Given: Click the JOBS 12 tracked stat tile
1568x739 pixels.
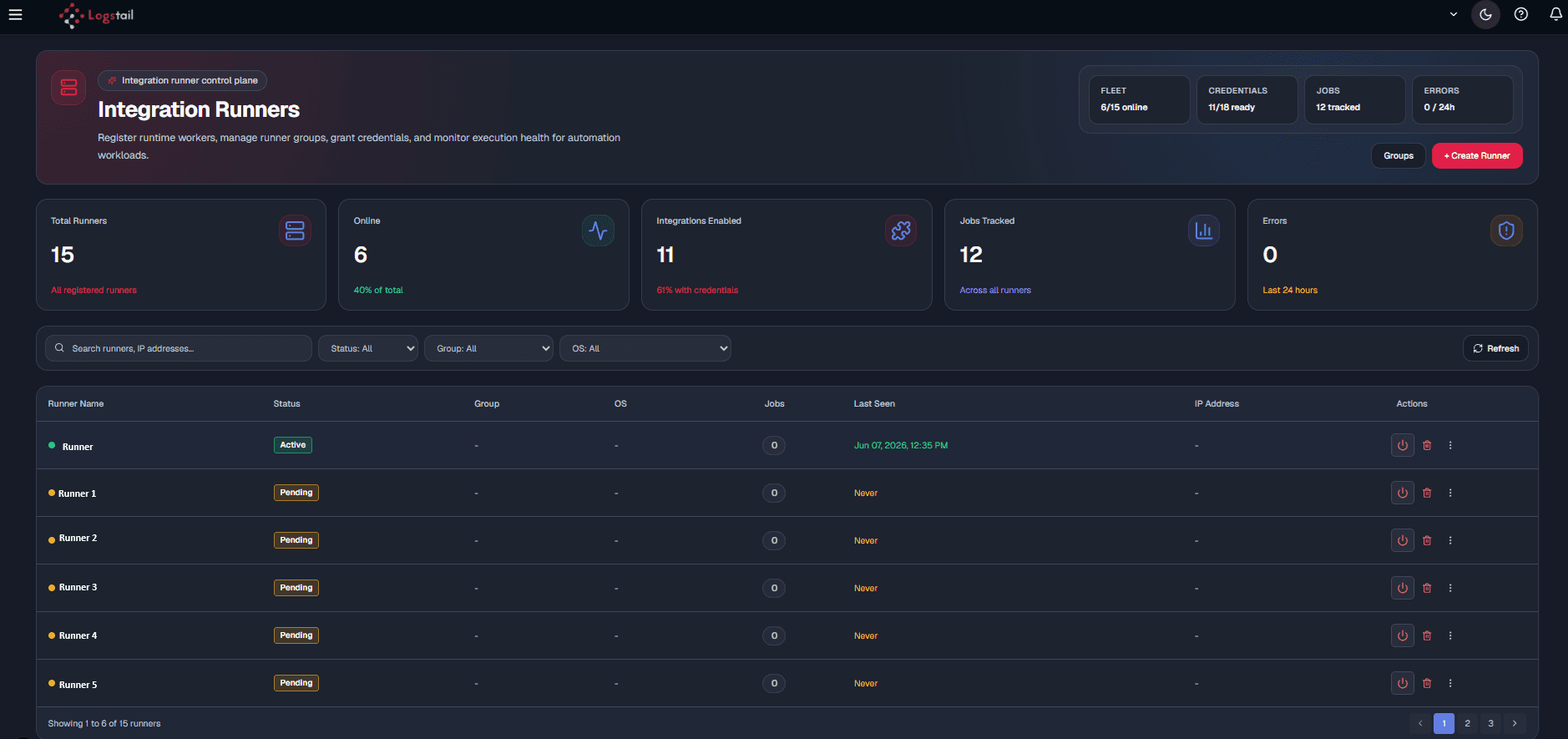Looking at the screenshot, I should [1355, 99].
